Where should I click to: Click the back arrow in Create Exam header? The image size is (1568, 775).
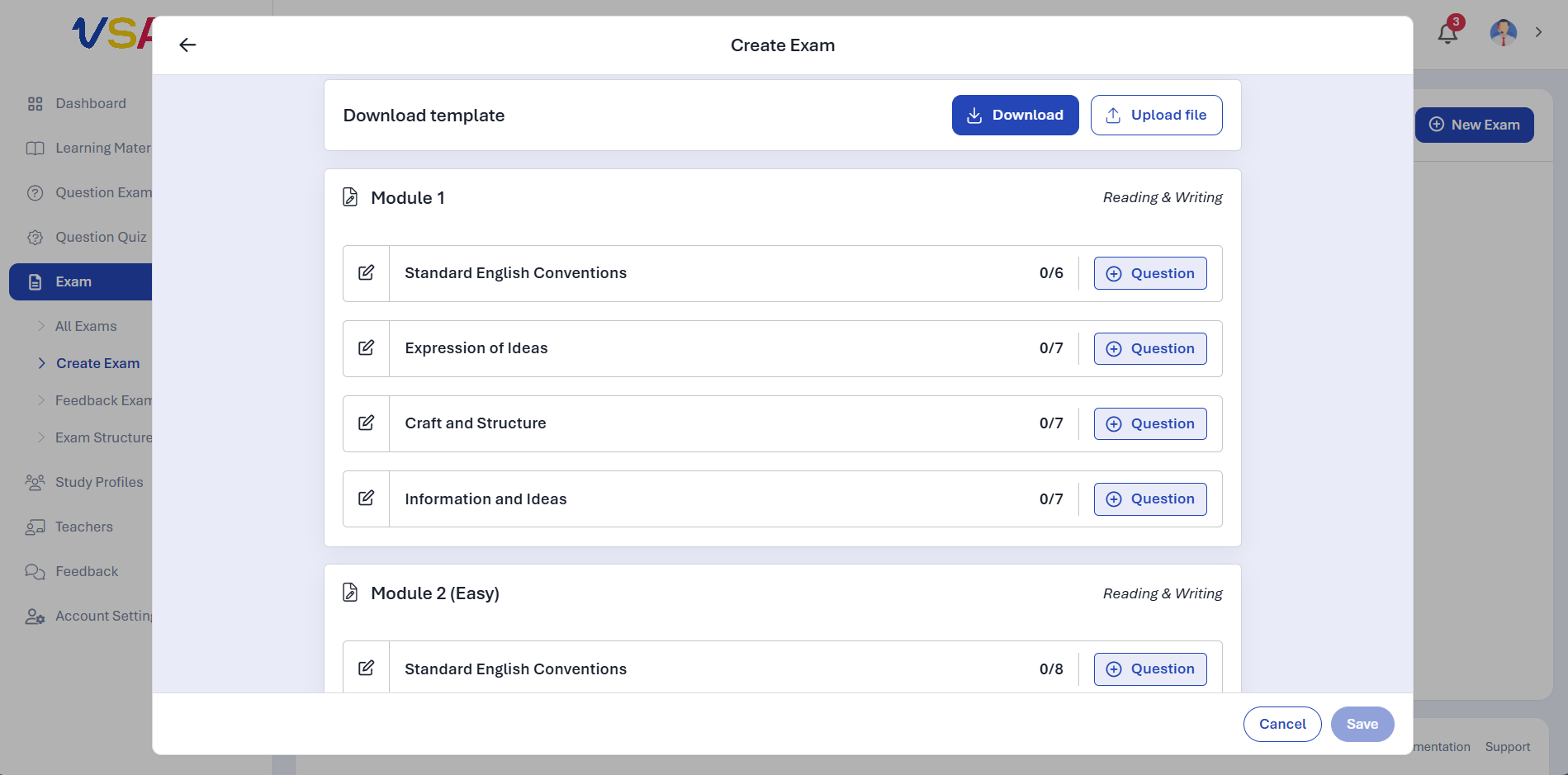(187, 45)
